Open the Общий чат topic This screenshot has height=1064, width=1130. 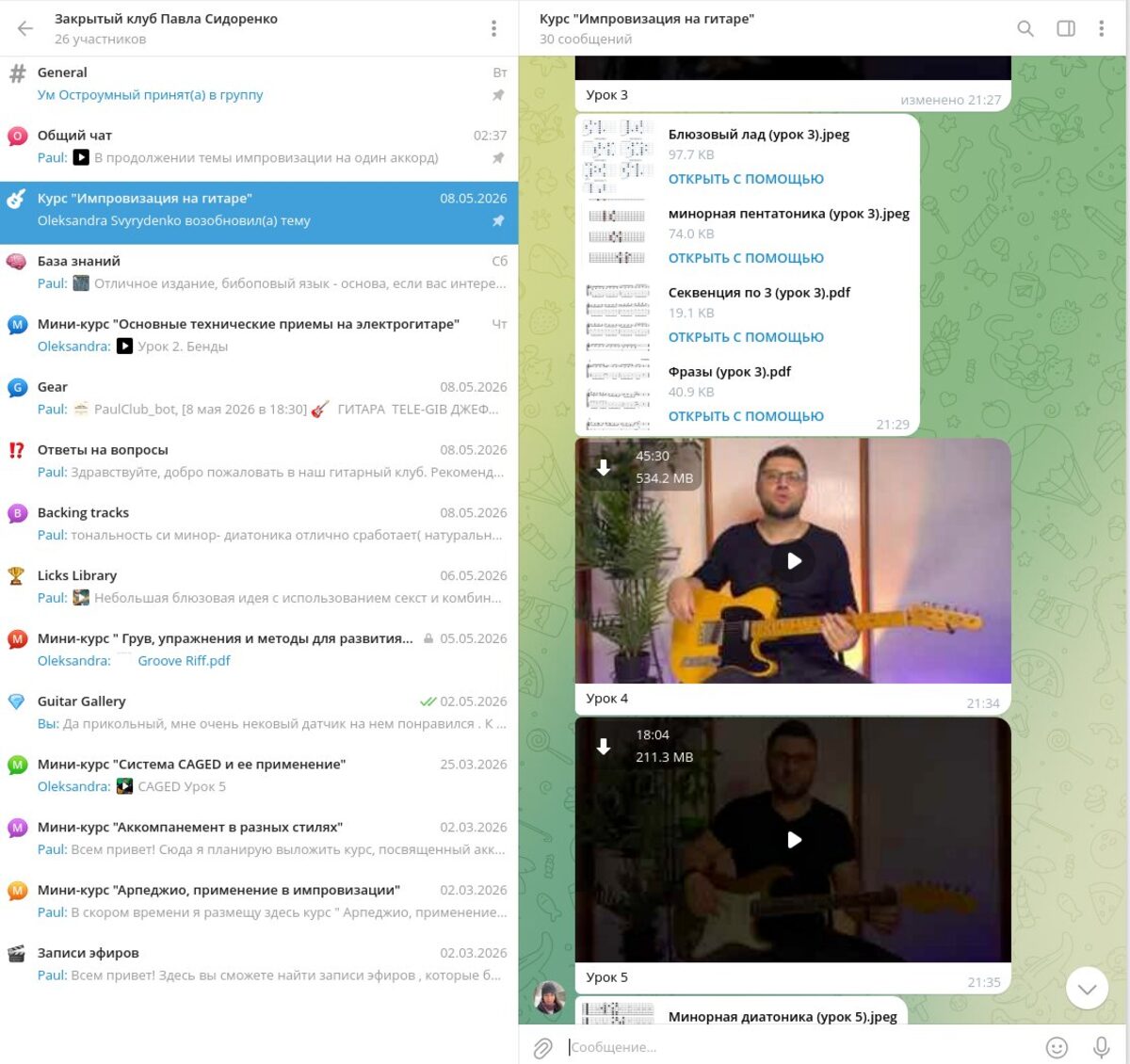[x=259, y=147]
